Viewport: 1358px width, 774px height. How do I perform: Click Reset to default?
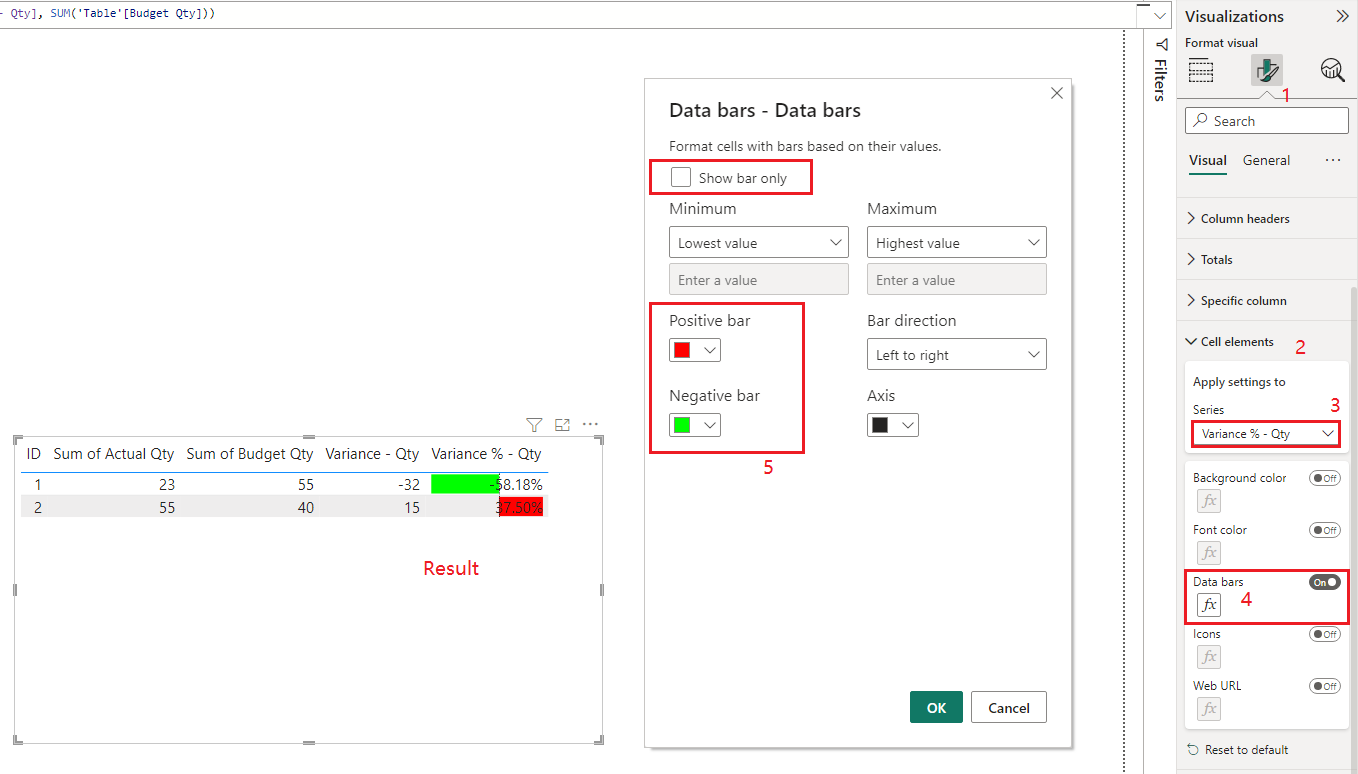tap(1238, 750)
